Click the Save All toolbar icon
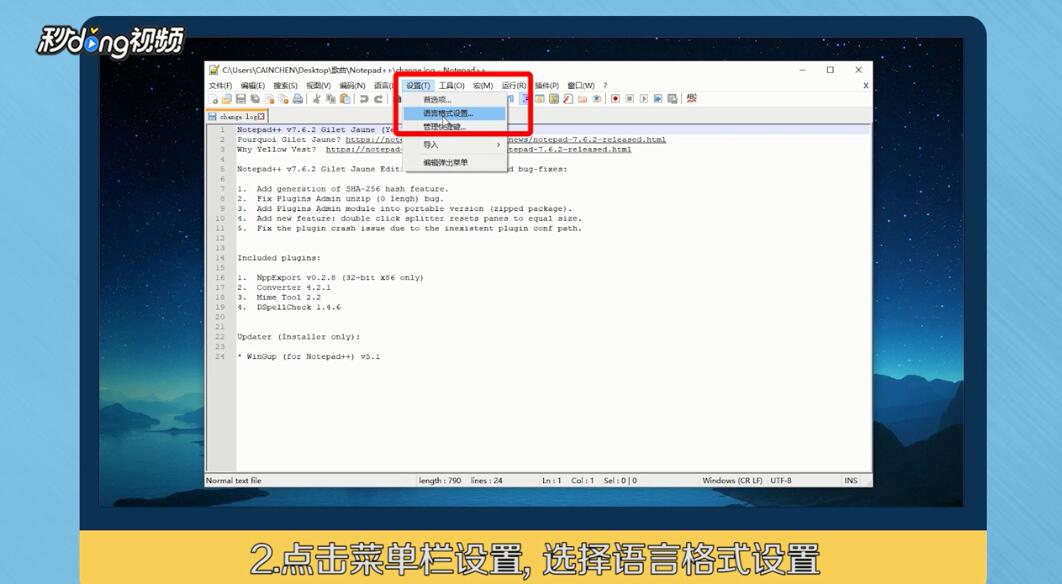 coord(255,99)
